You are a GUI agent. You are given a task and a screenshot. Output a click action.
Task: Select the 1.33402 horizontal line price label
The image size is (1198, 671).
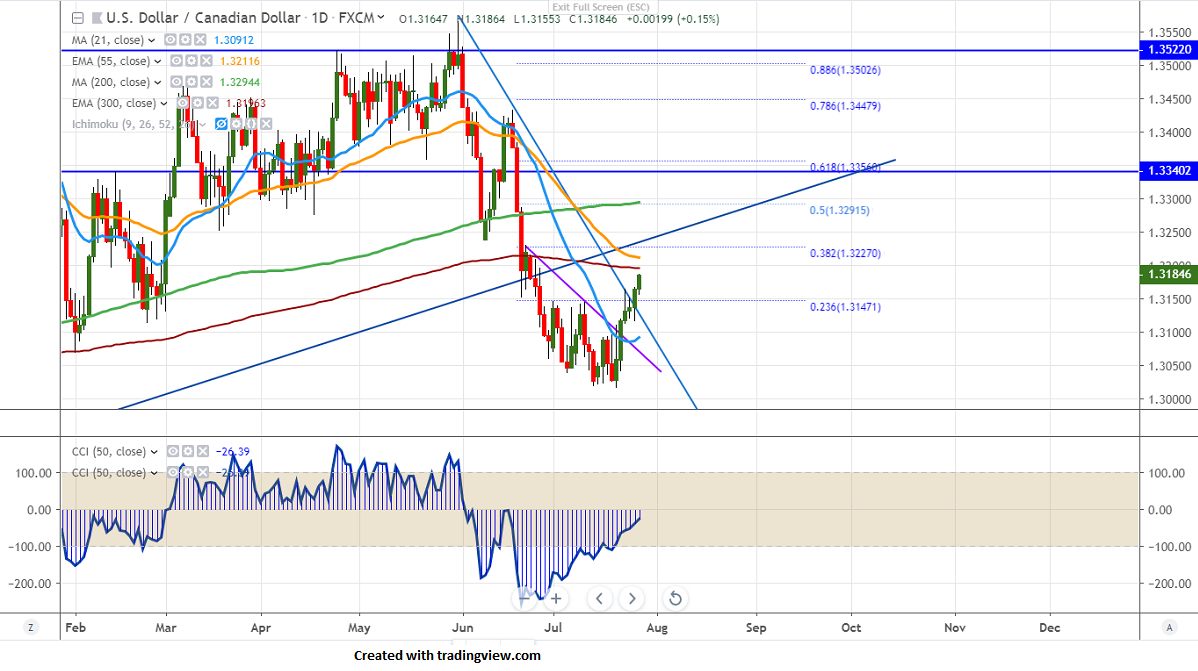[x=1168, y=170]
